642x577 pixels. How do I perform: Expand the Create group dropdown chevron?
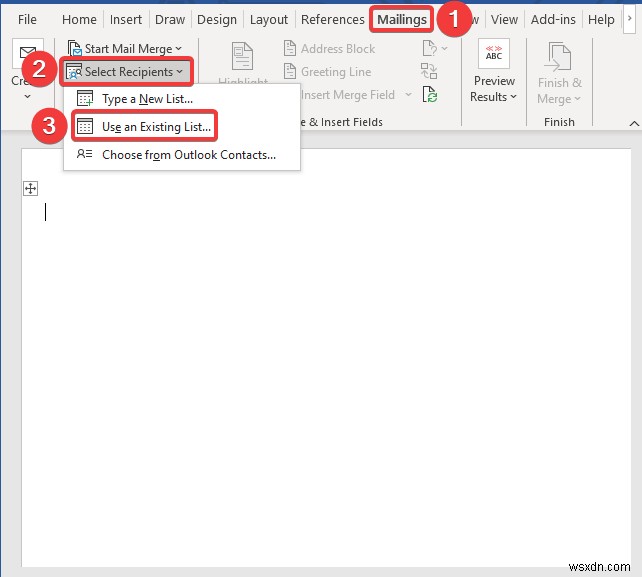point(27,97)
